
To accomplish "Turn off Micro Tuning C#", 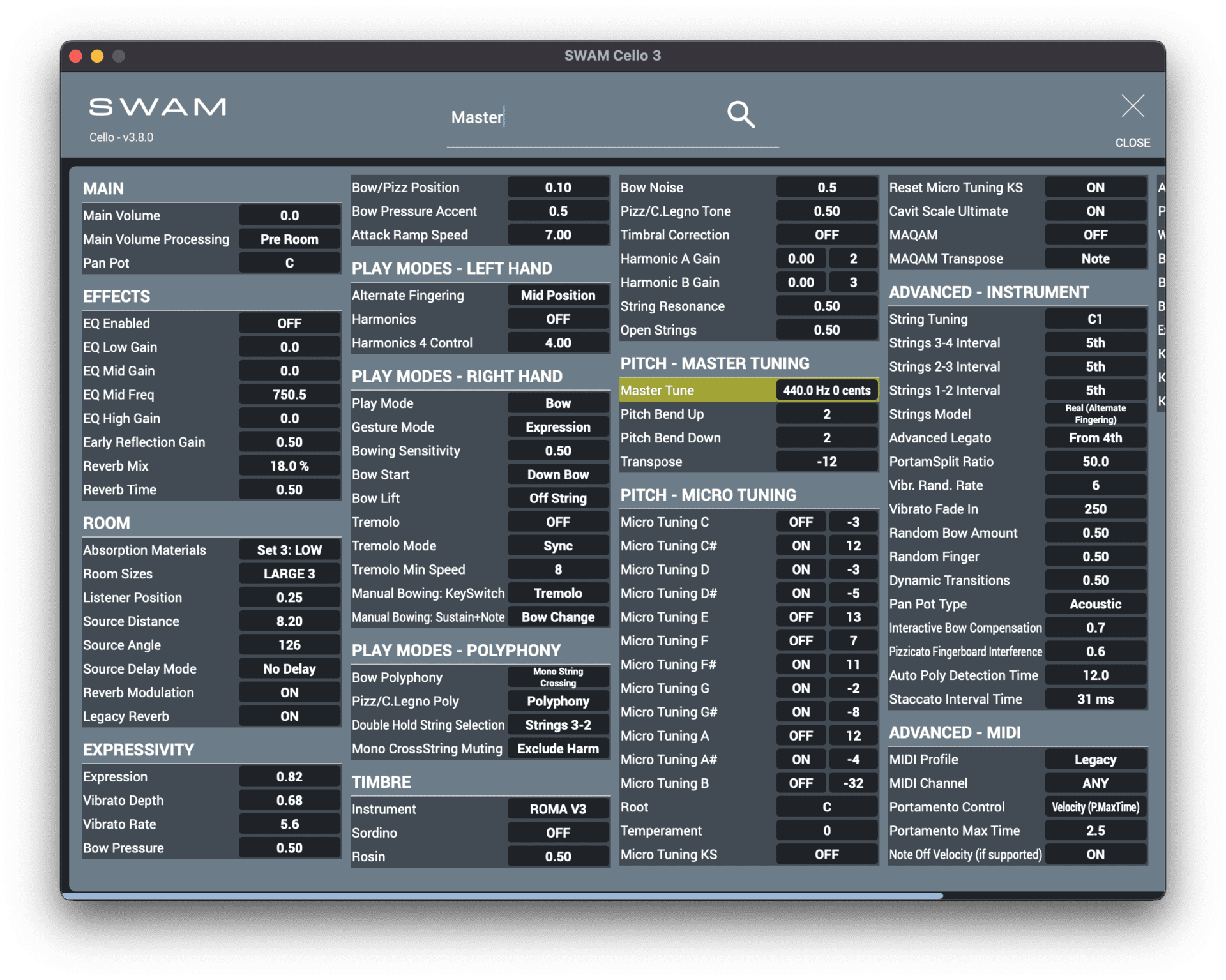I will pos(801,545).
